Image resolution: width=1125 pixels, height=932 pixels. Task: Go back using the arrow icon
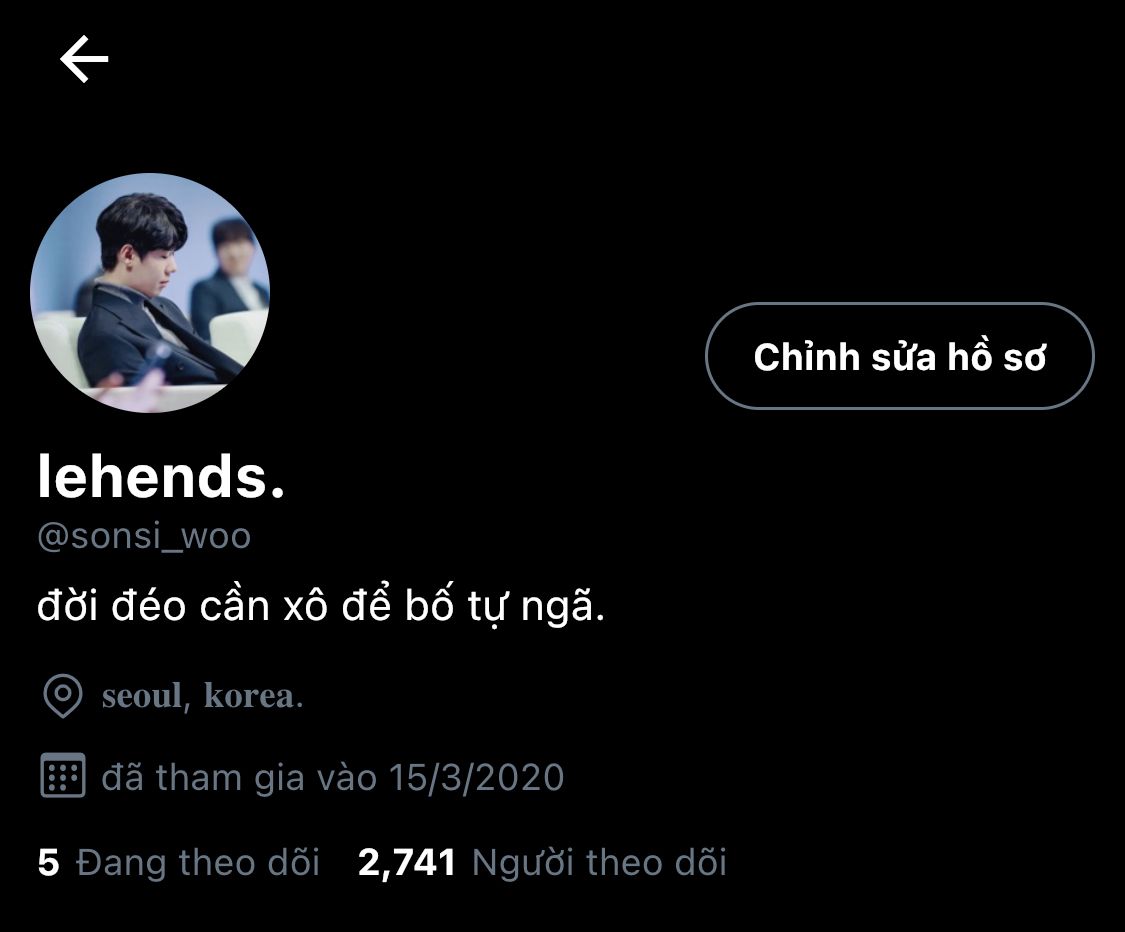pos(84,59)
